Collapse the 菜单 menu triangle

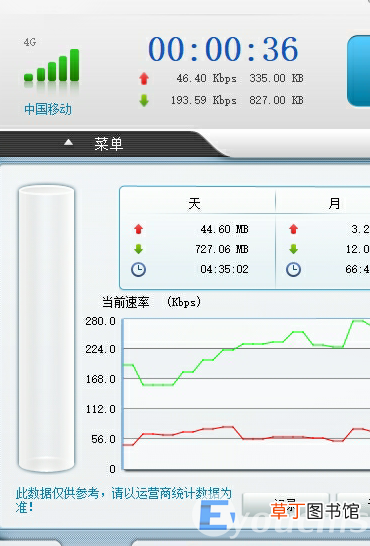[69, 142]
